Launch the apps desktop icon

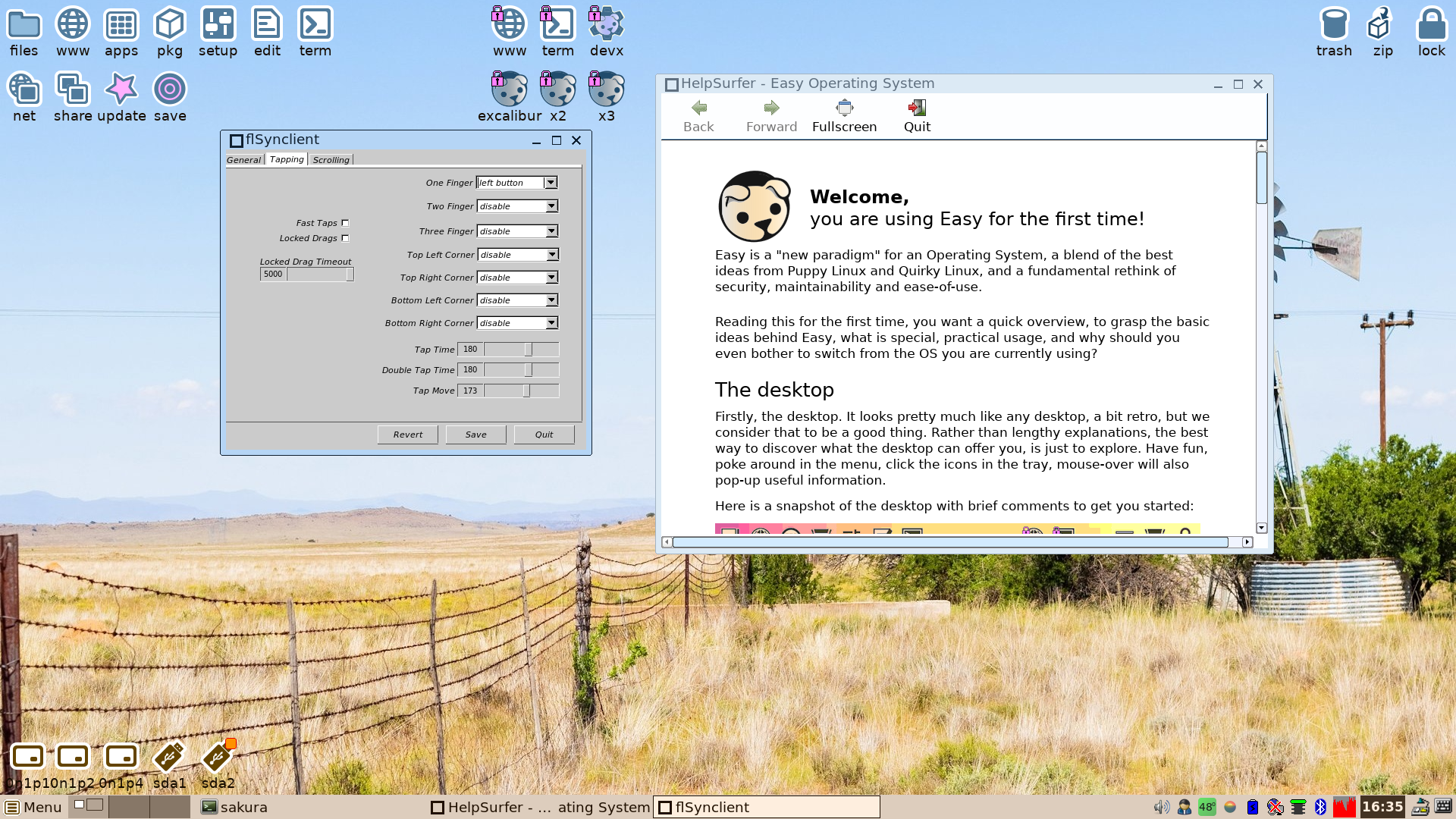pos(121,32)
